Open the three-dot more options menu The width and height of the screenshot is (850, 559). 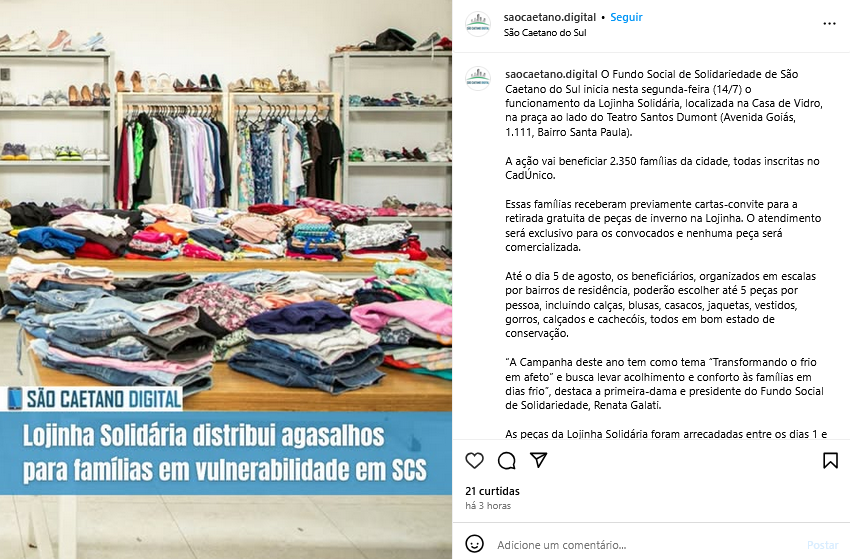click(x=829, y=23)
